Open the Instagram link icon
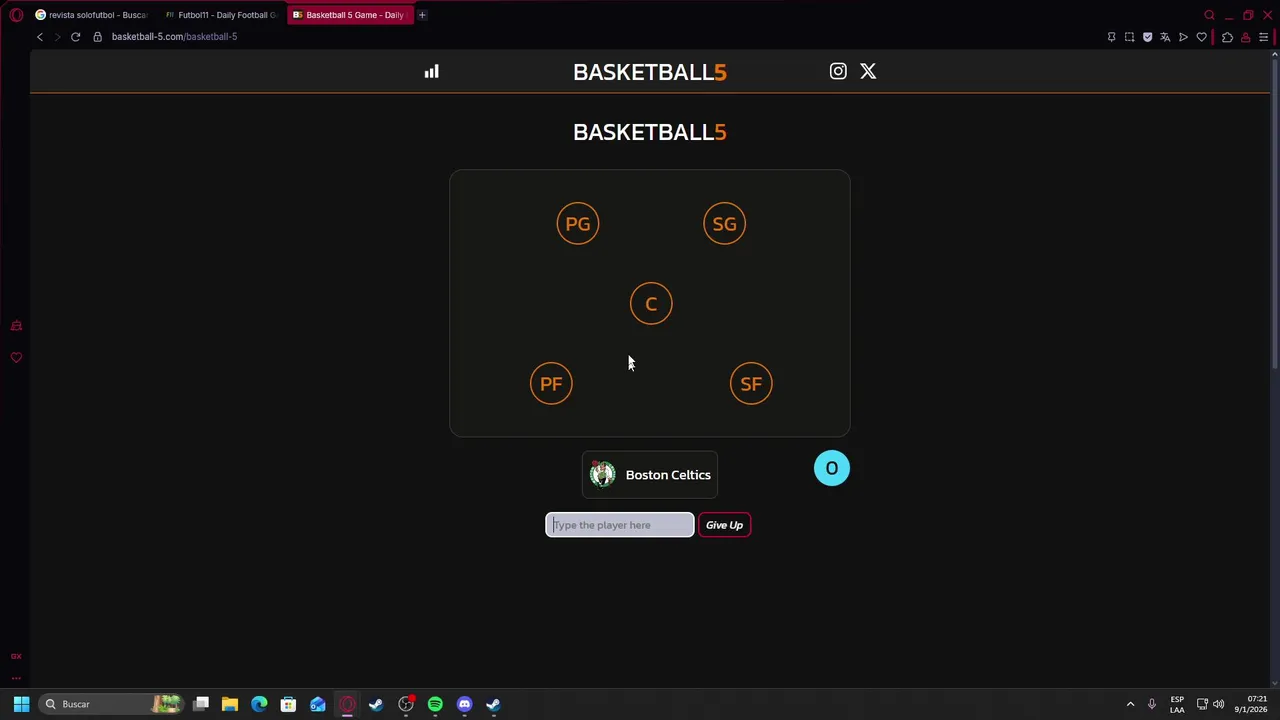Screen dimensions: 1280x720 click(838, 71)
